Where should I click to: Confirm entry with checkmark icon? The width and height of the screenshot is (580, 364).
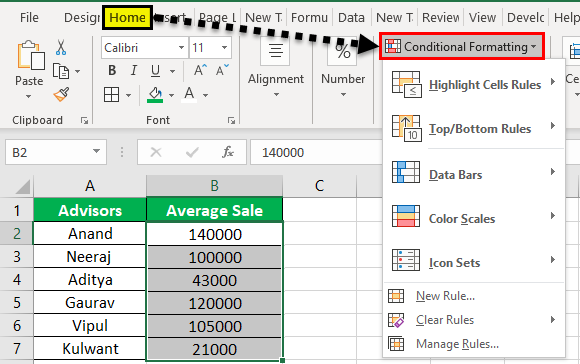tap(192, 152)
